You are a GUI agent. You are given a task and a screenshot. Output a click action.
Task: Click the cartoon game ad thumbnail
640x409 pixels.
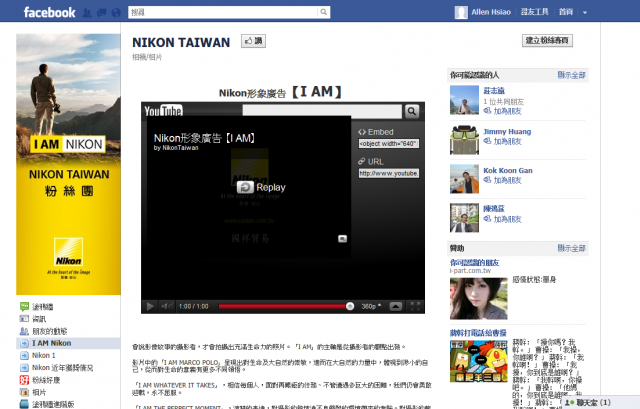[479, 361]
